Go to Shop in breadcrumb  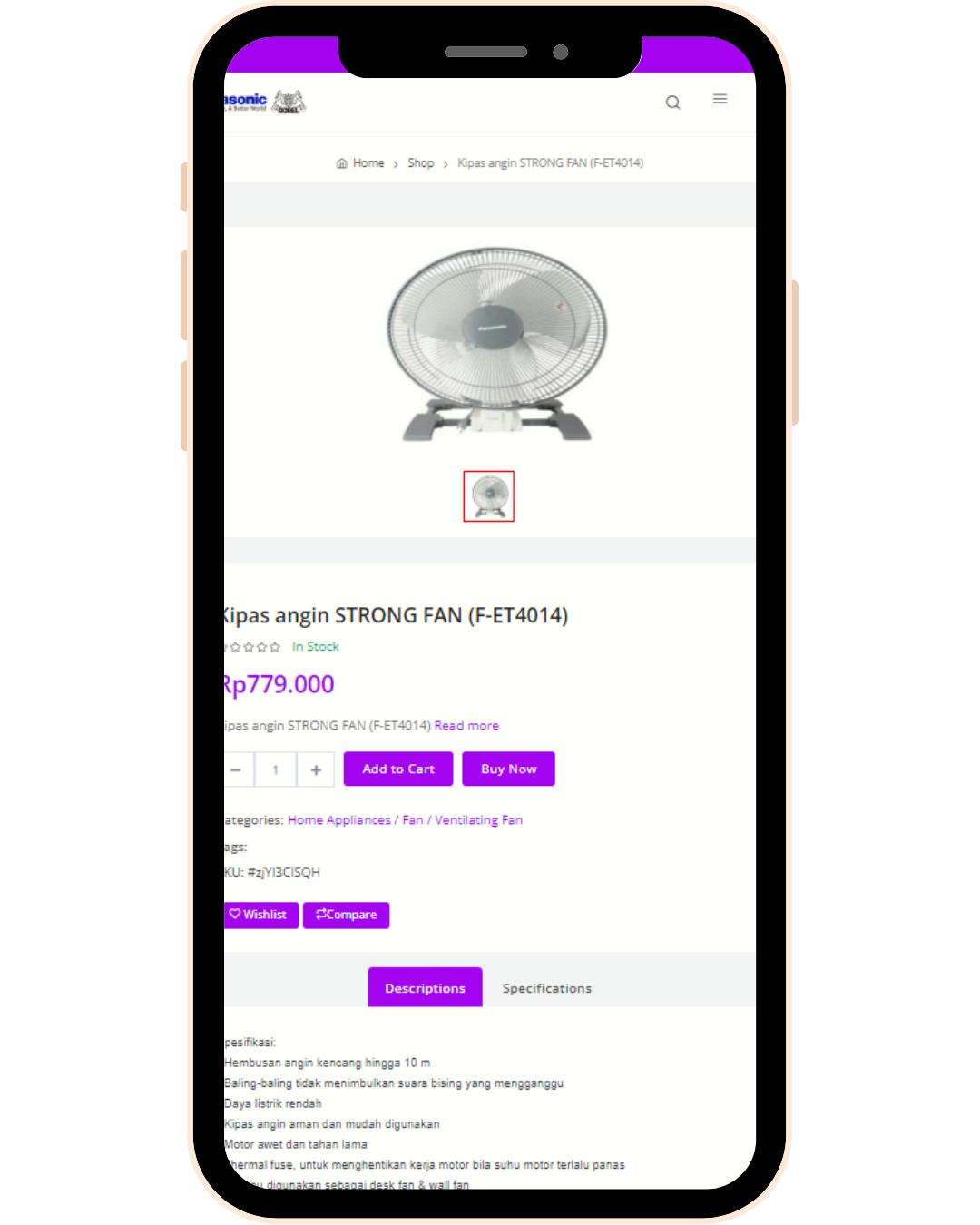pyautogui.click(x=420, y=163)
